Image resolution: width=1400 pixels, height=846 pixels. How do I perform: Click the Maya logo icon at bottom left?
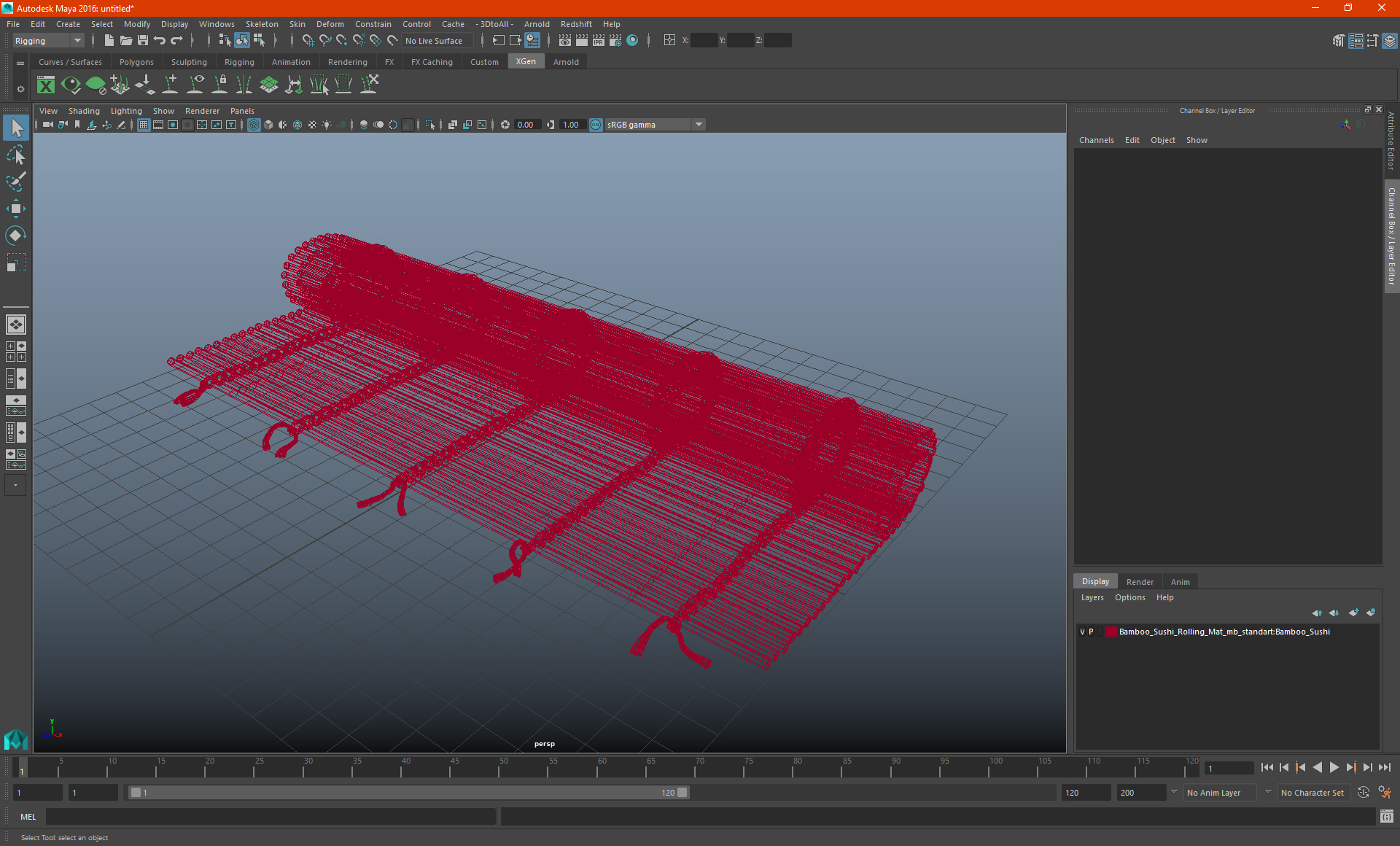point(16,740)
